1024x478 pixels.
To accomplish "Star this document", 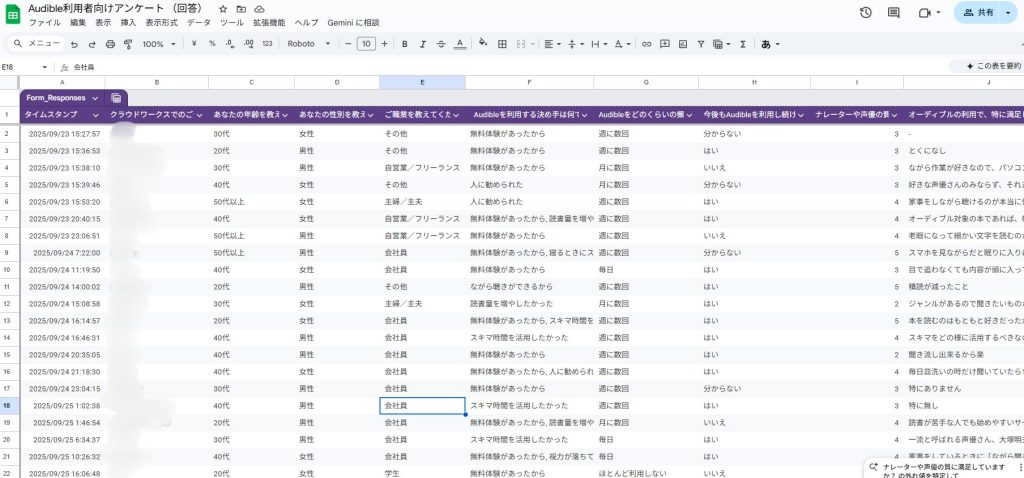I will click(x=223, y=9).
